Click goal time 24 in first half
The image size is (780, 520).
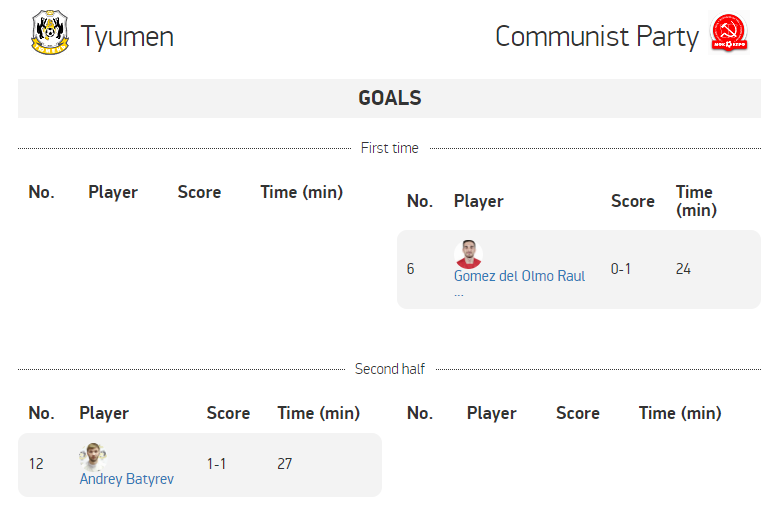683,269
